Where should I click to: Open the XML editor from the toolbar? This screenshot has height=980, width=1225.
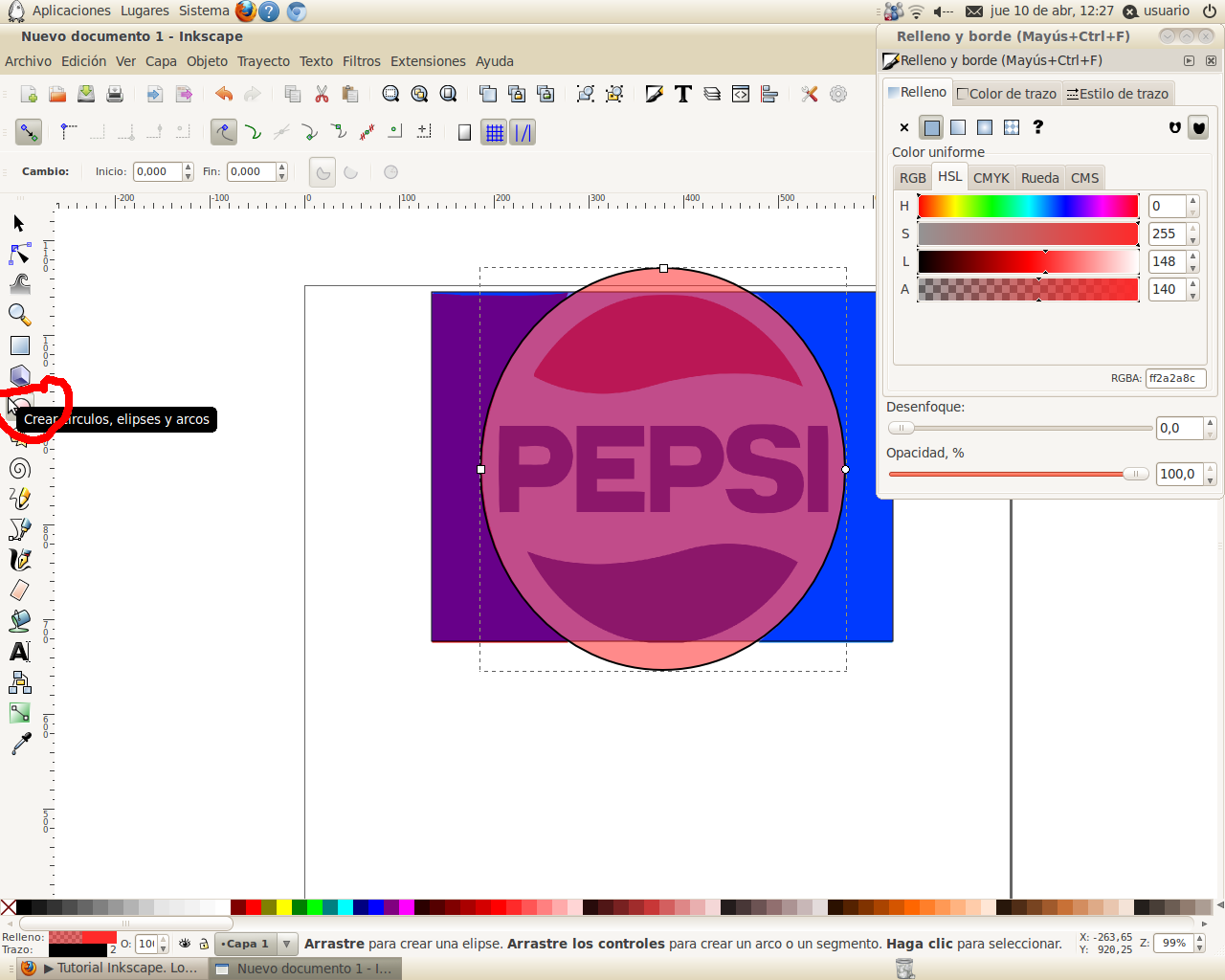[740, 94]
